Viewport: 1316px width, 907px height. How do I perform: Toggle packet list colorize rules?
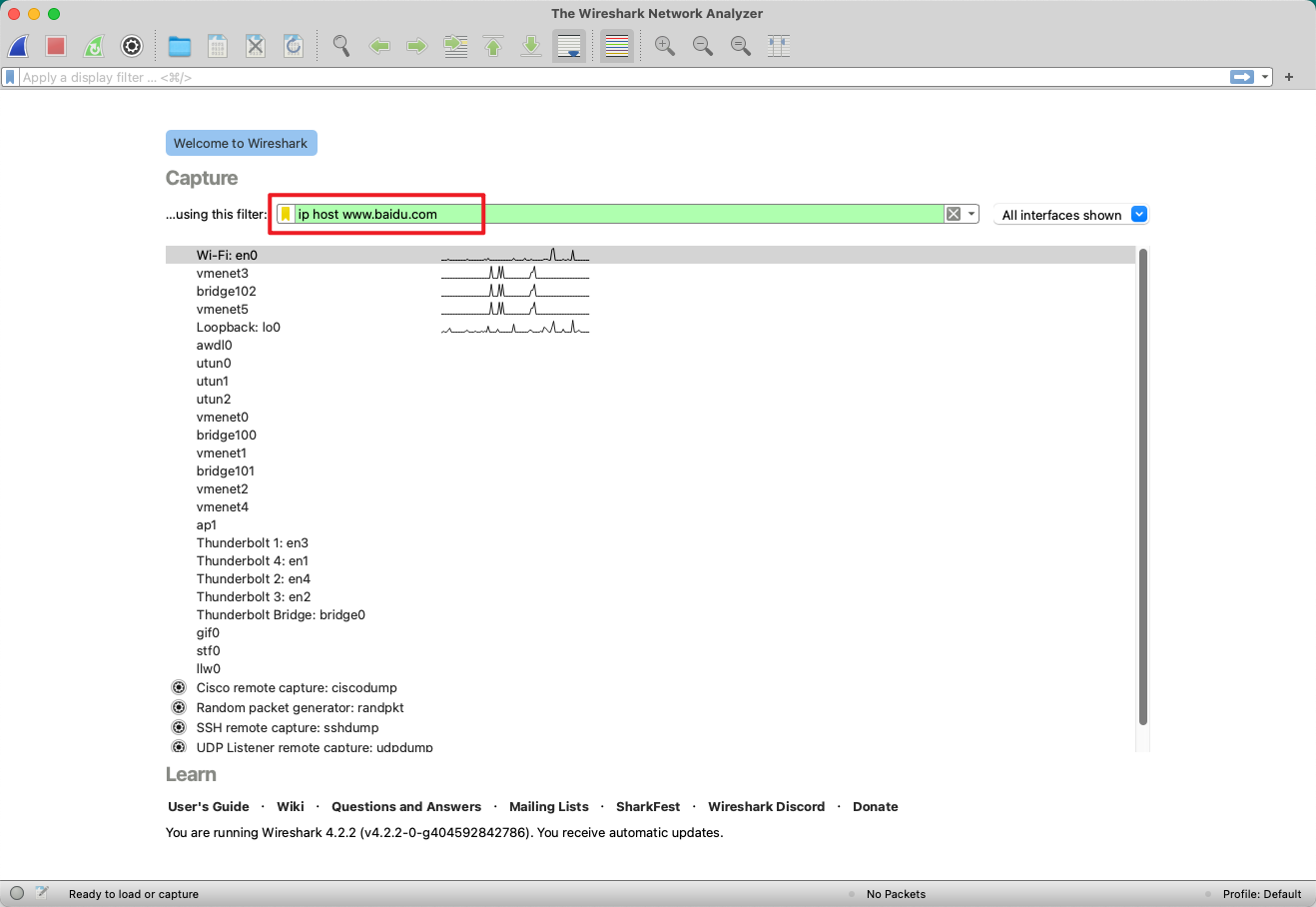click(617, 46)
